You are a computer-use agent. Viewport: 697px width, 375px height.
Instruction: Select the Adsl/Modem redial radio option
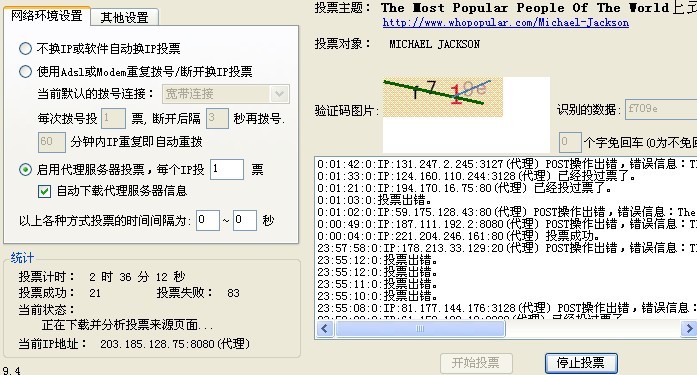click(x=25, y=72)
